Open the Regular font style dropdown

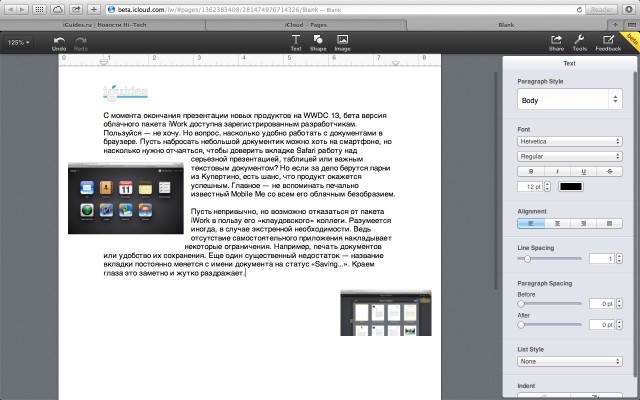click(570, 156)
